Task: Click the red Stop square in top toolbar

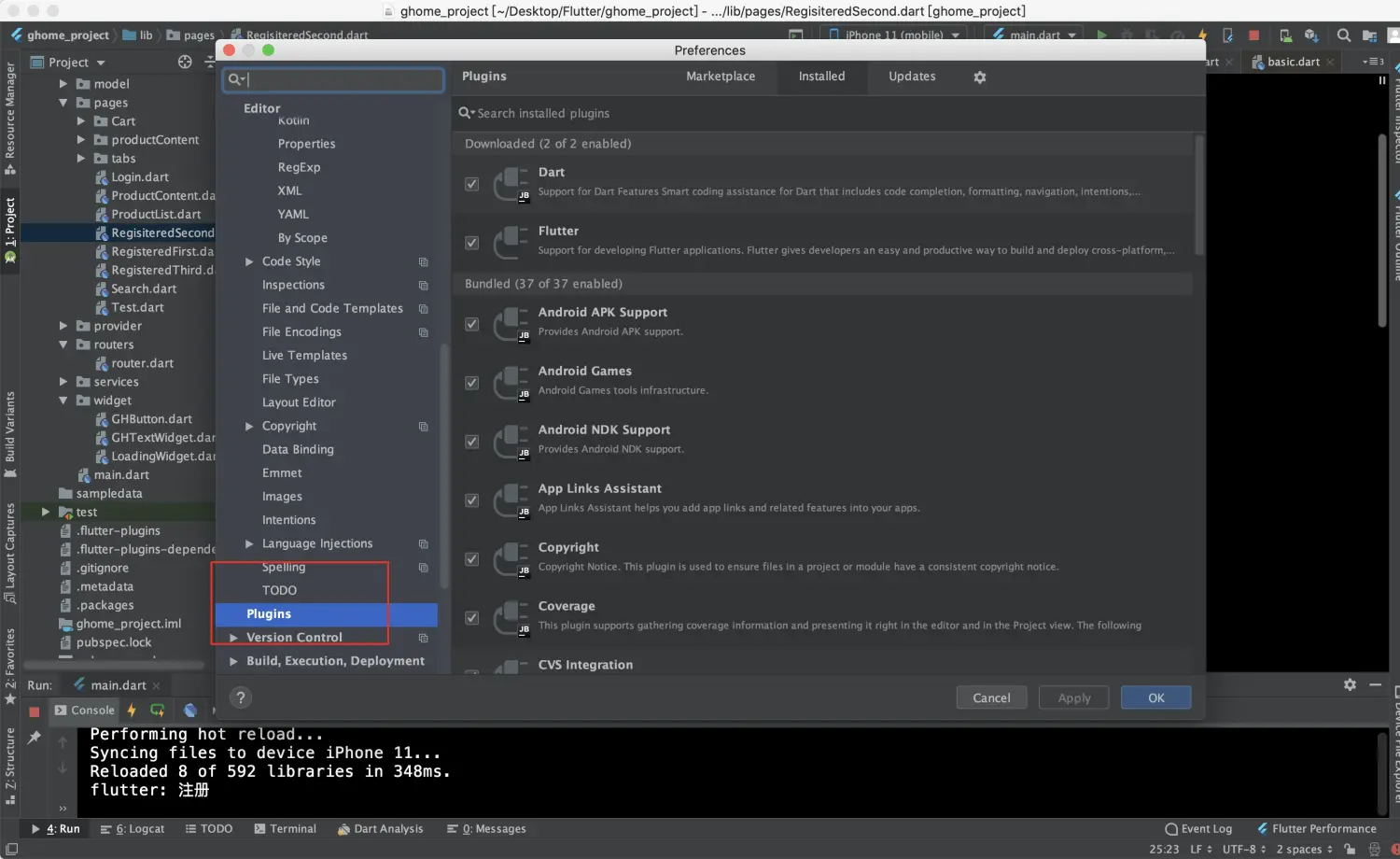Action: tap(1254, 35)
